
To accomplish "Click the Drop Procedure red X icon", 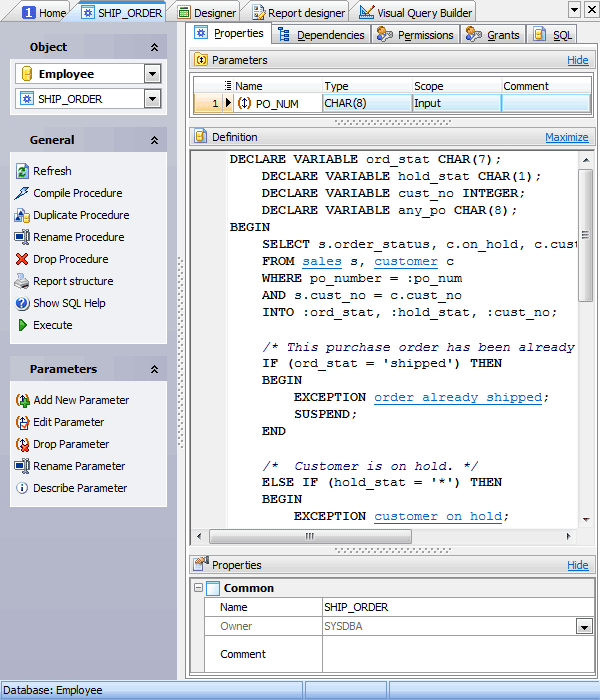I will point(23,259).
